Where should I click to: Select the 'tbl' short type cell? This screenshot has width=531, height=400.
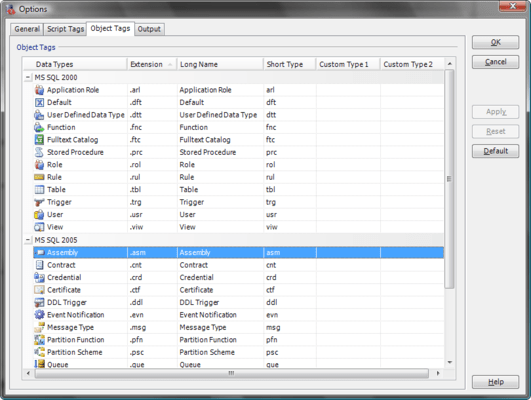point(290,190)
